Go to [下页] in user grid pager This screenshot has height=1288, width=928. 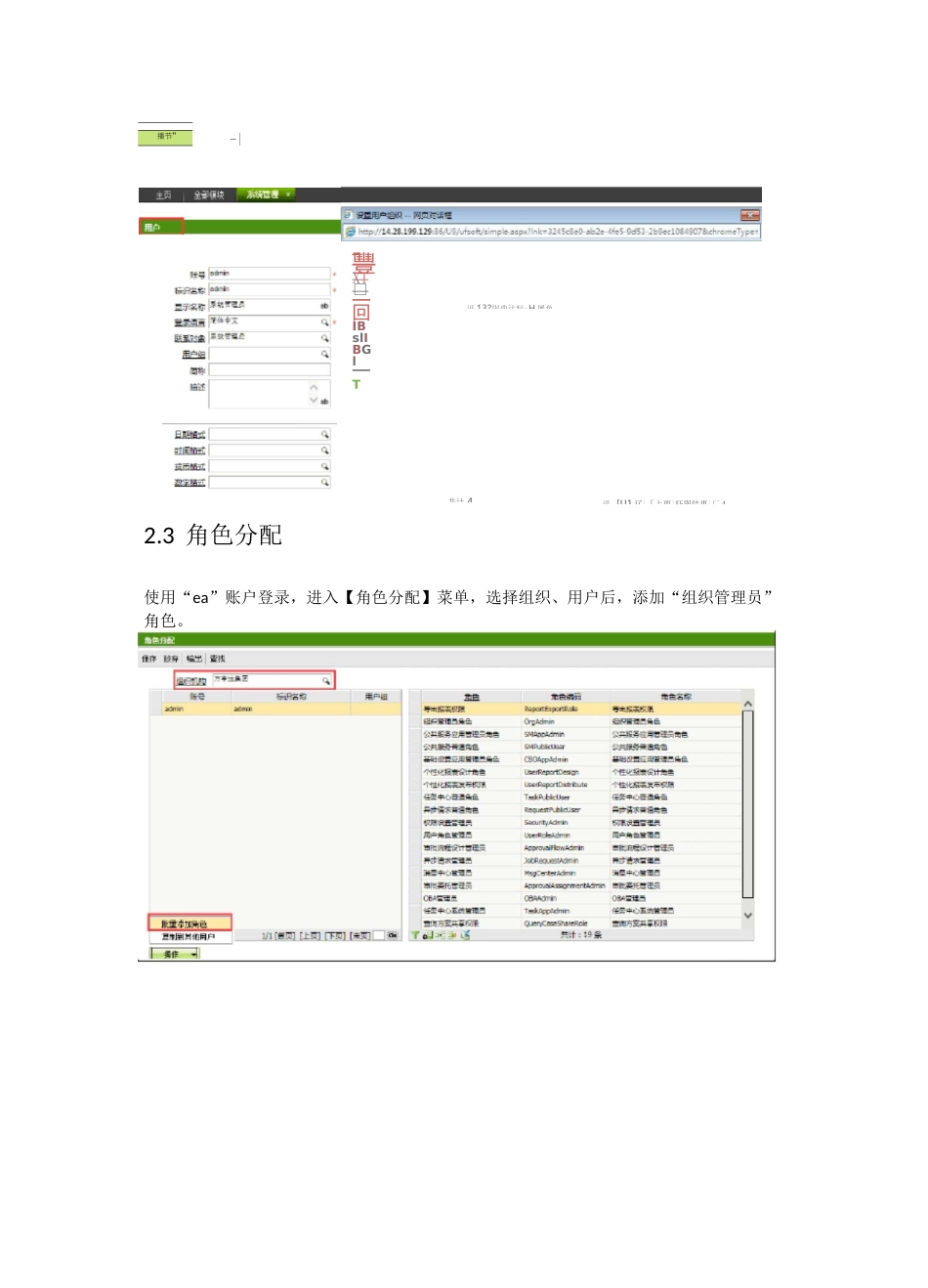[x=335, y=936]
